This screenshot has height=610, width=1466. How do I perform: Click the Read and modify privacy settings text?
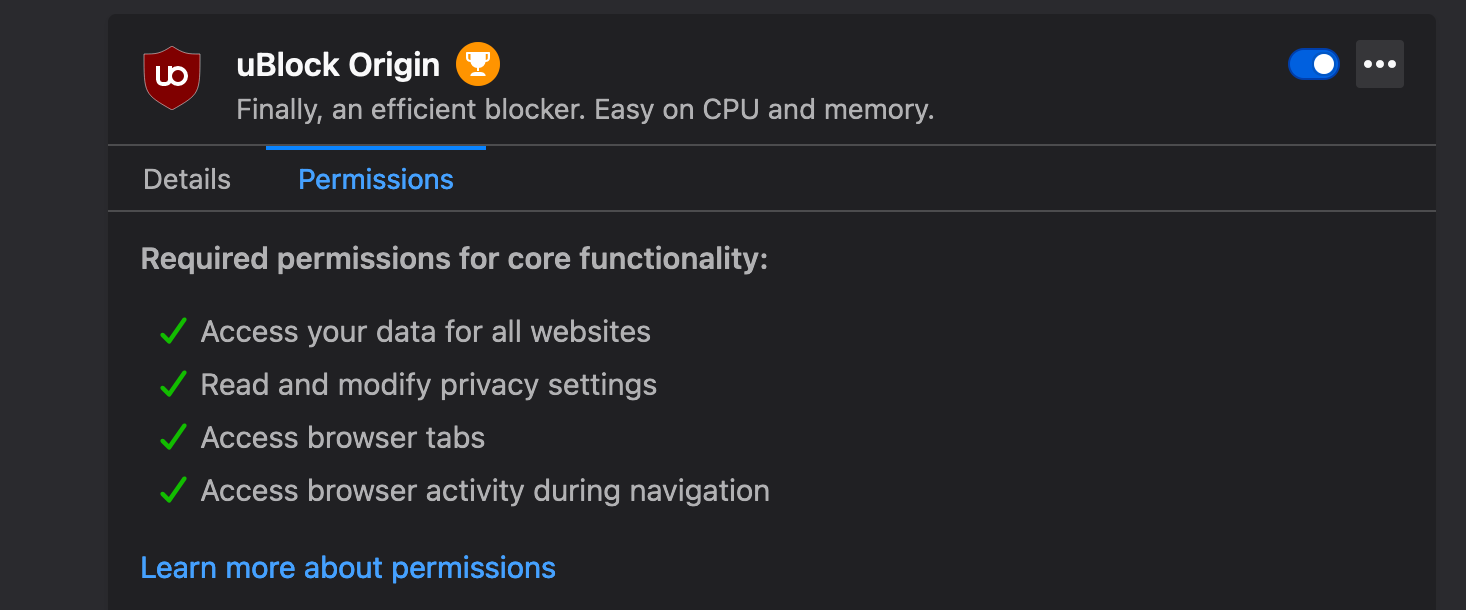[x=428, y=385]
